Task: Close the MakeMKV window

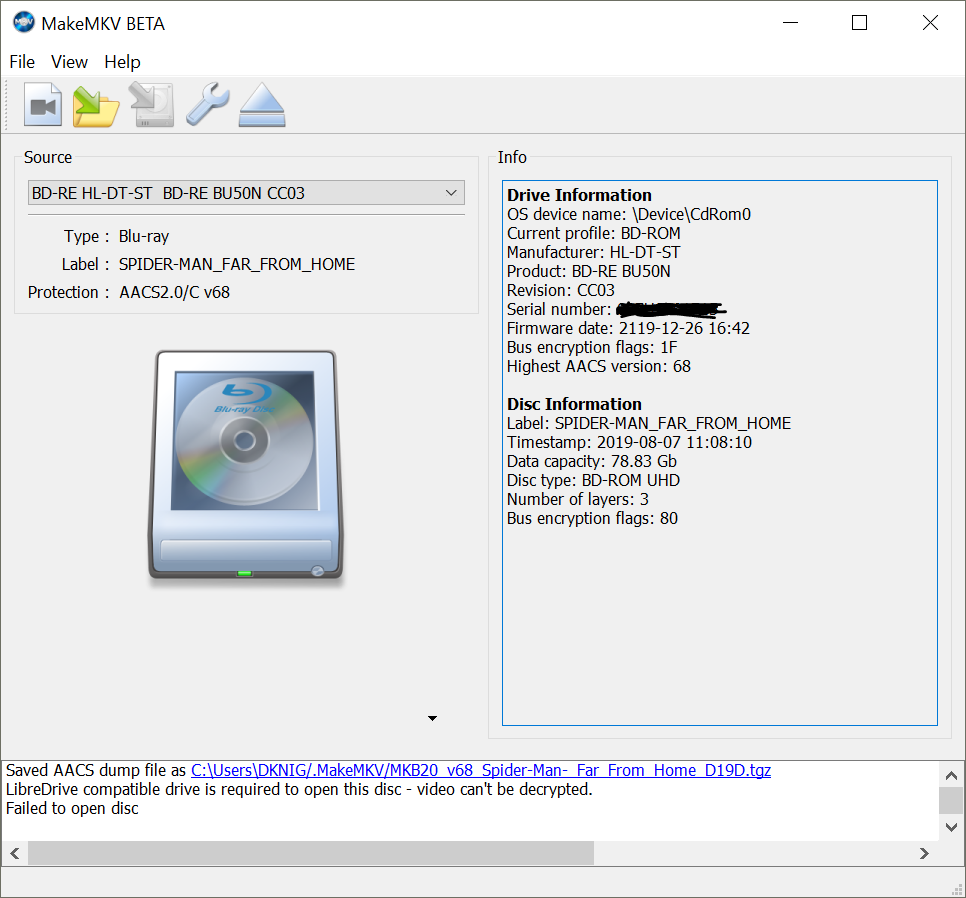Action: 930,23
